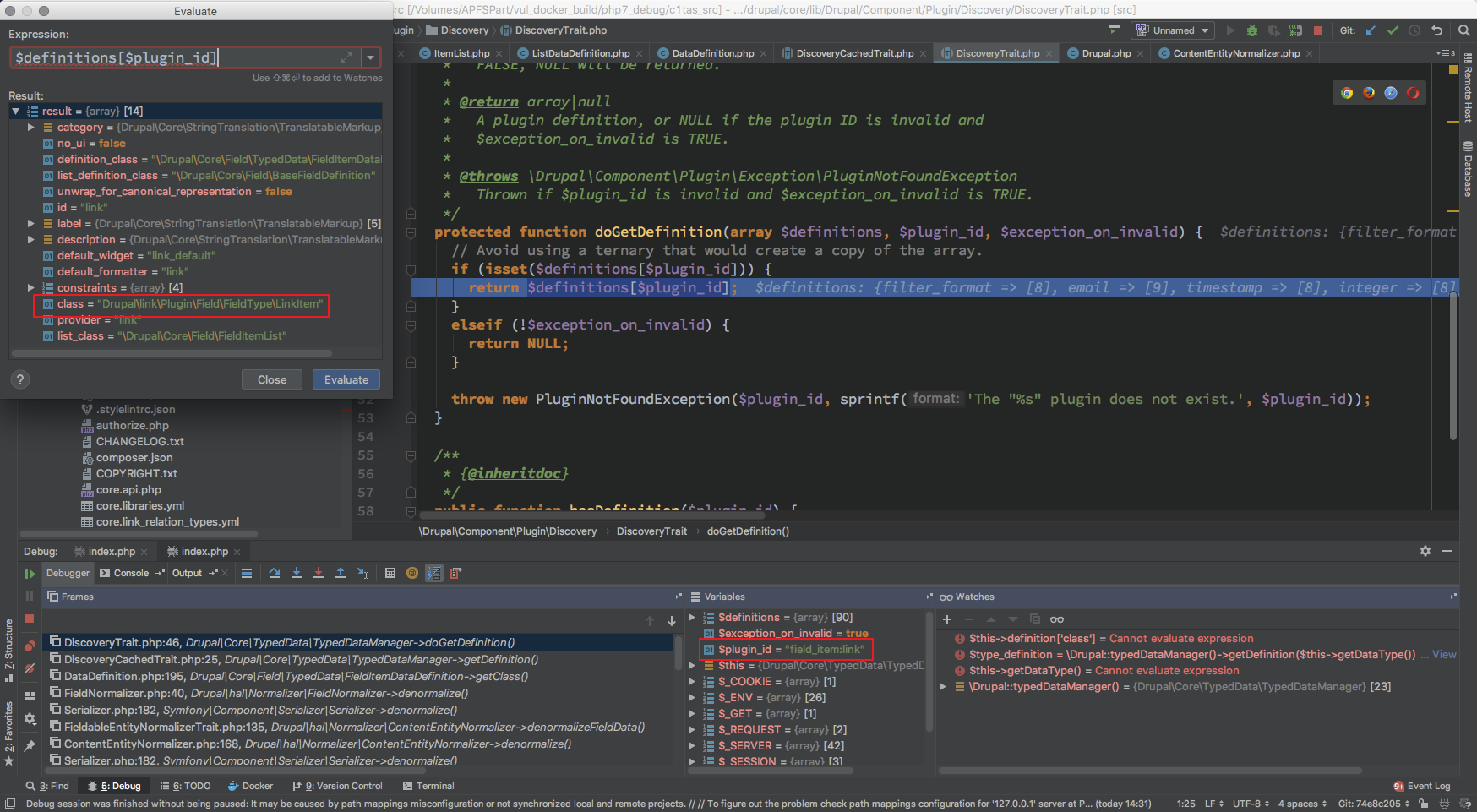Toggle the Mute Breakpoints icon
This screenshot has height=812, width=1477.
[30, 668]
